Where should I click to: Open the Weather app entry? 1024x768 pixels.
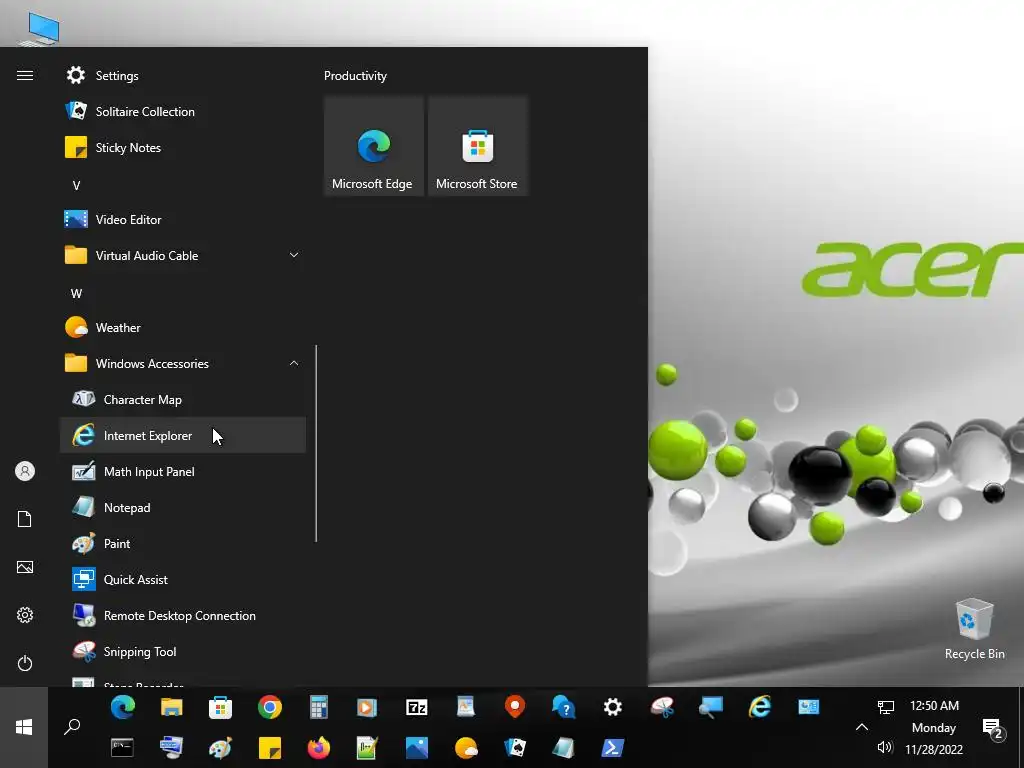click(x=183, y=327)
